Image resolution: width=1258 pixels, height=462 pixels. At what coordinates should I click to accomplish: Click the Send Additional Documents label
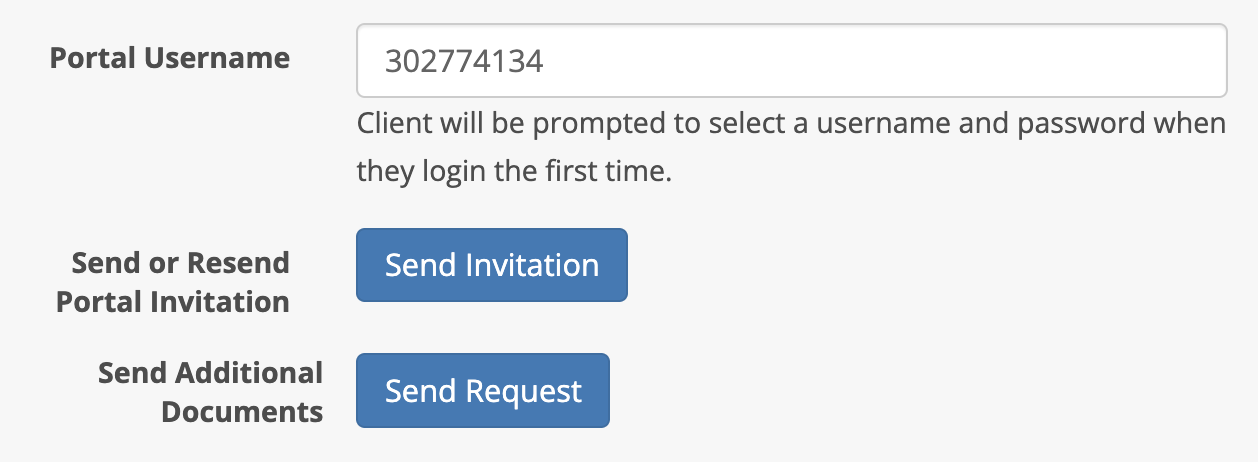pyautogui.click(x=211, y=392)
